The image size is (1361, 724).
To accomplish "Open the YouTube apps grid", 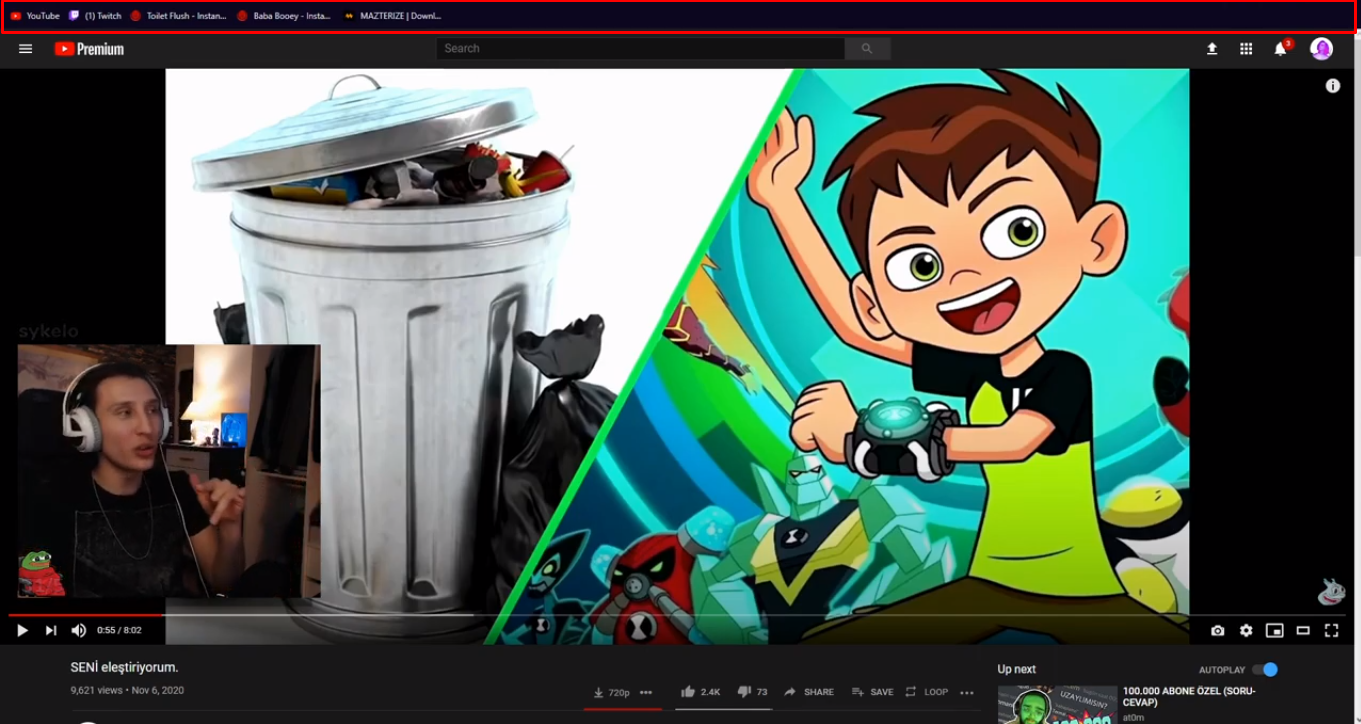I will [1245, 48].
